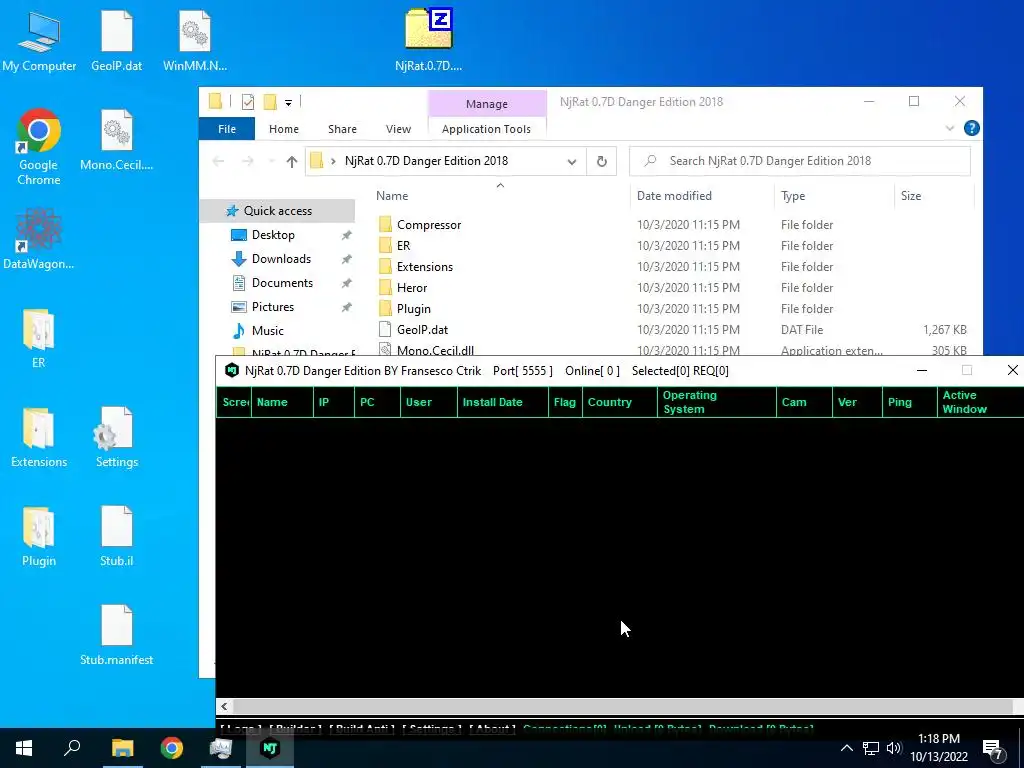Select the NjRat.0.7D zip archive on desktop
Screen dimensions: 1024x768
[428, 39]
